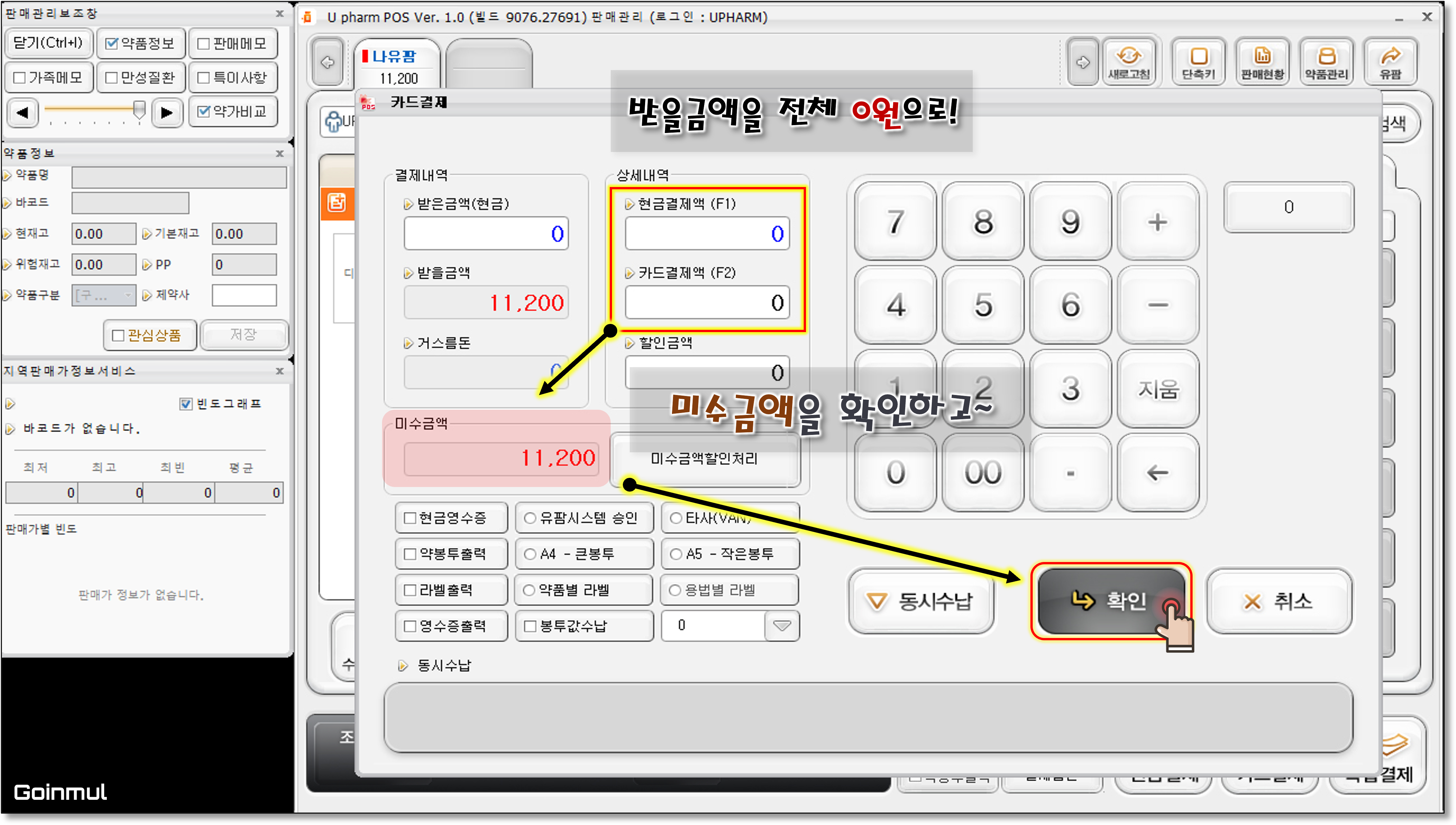Click the 확인 confirm button
Image resolution: width=1456 pixels, height=825 pixels.
coord(1110,601)
